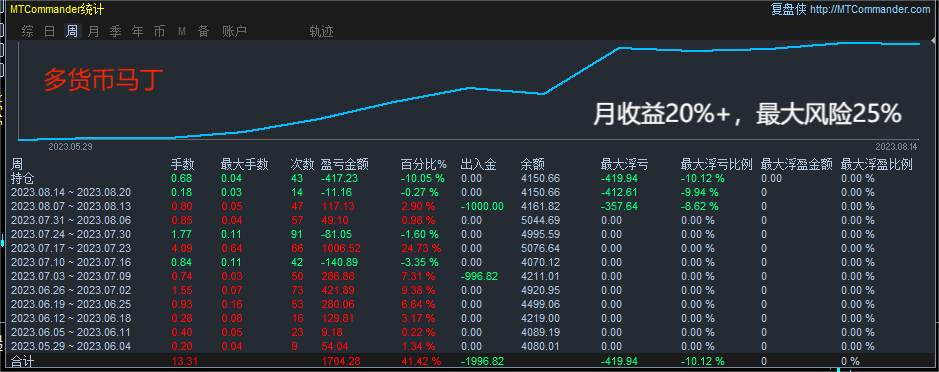Click trade count 91
Image resolution: width=939 pixels, height=372 pixels.
[296, 234]
